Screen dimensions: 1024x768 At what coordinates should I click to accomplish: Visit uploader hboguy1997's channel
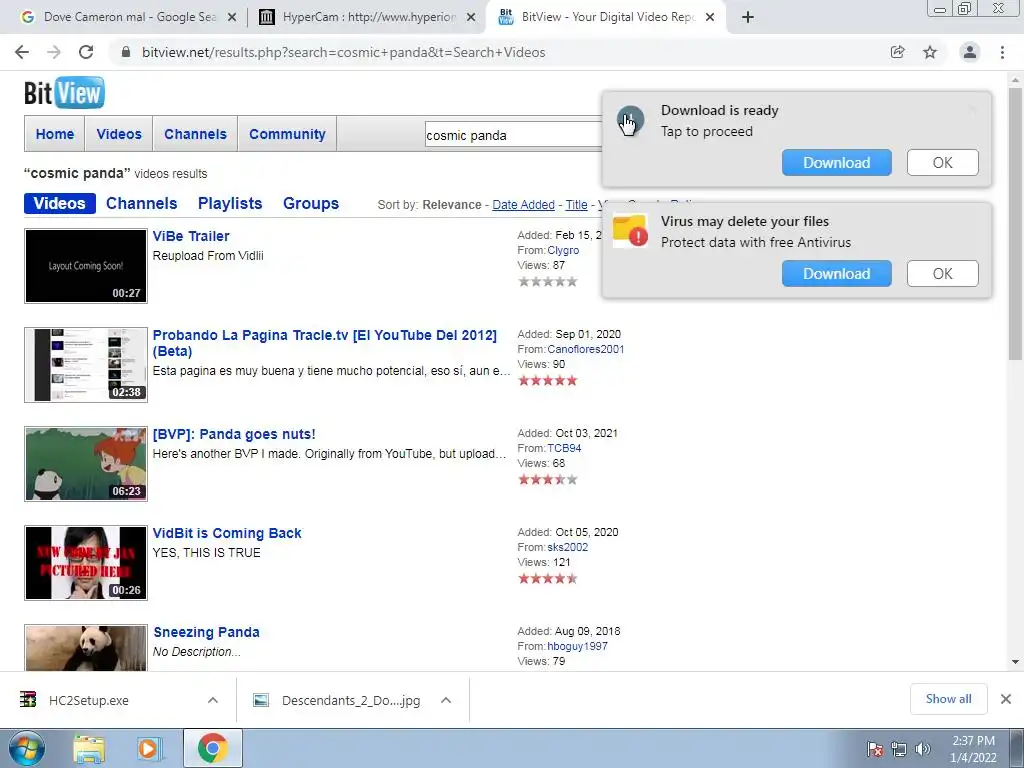tap(577, 646)
